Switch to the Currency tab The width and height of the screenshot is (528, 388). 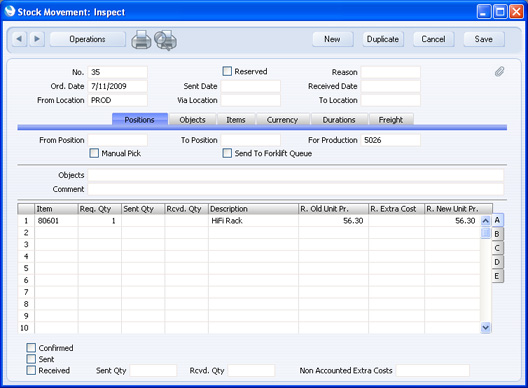[282, 120]
